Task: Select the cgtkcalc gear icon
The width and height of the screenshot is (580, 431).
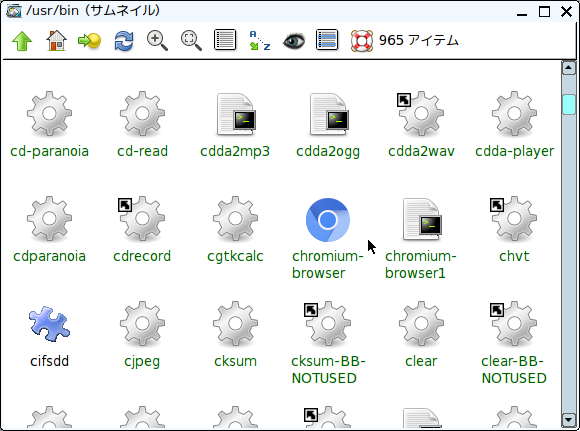Action: click(235, 219)
